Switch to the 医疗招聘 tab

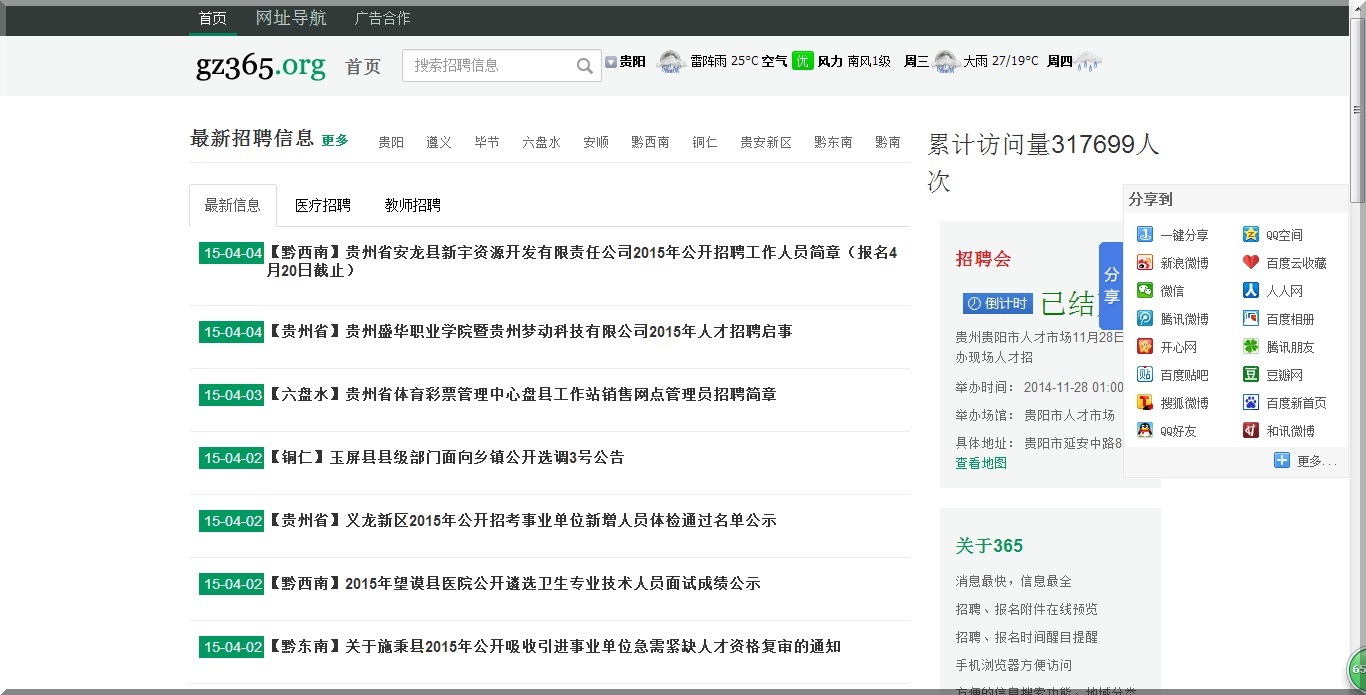[x=321, y=205]
